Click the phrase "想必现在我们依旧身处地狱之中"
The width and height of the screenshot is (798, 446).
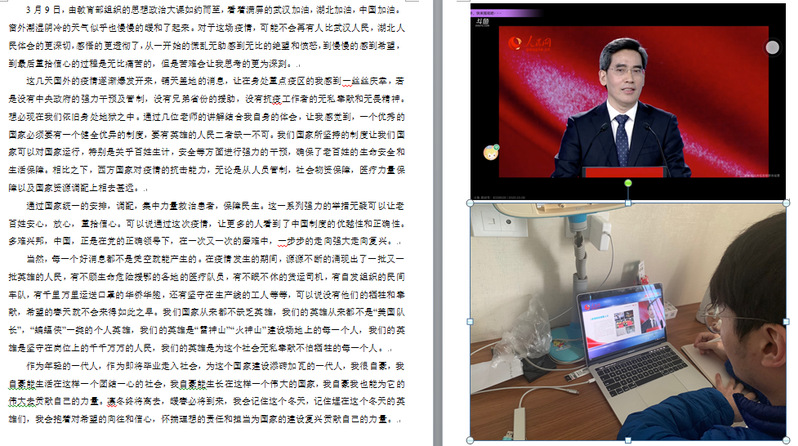pos(73,117)
